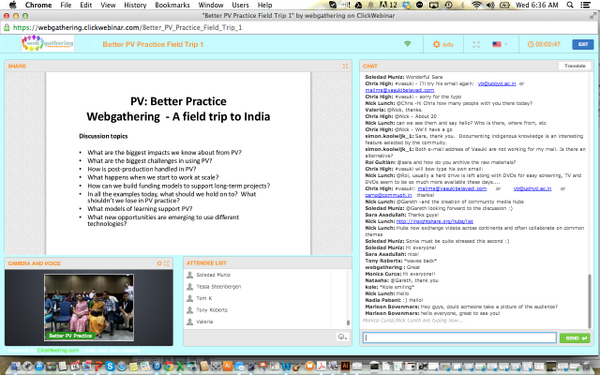600x375 pixels.
Task: Focus the chat message input field
Action: click(x=459, y=338)
